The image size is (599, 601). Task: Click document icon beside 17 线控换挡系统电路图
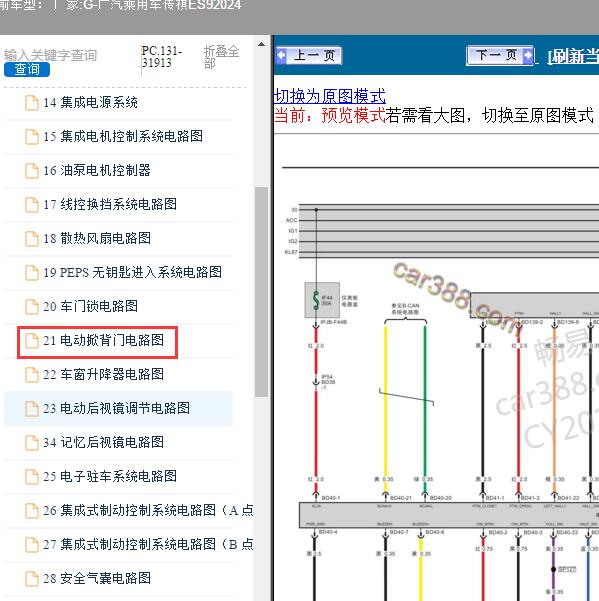32,205
